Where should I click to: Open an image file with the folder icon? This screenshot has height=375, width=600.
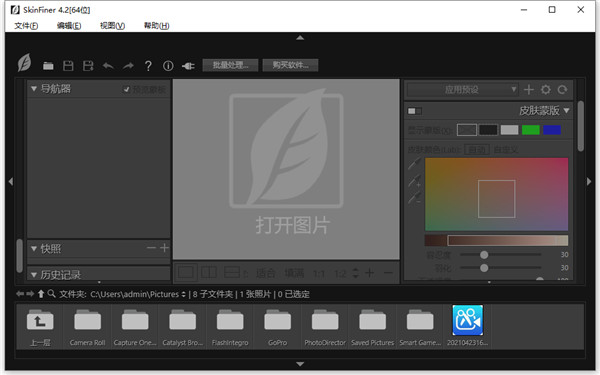coord(48,66)
